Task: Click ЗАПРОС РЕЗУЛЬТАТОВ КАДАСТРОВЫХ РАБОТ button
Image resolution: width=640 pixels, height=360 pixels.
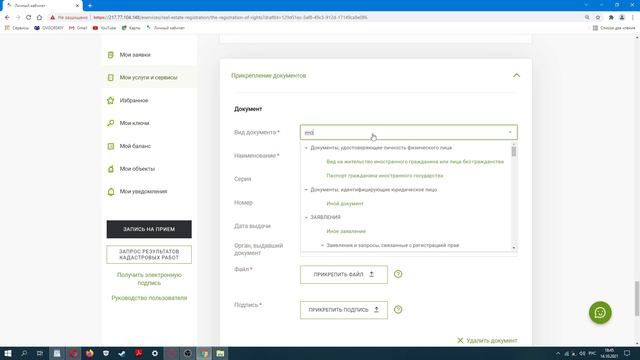Action: [x=149, y=254]
